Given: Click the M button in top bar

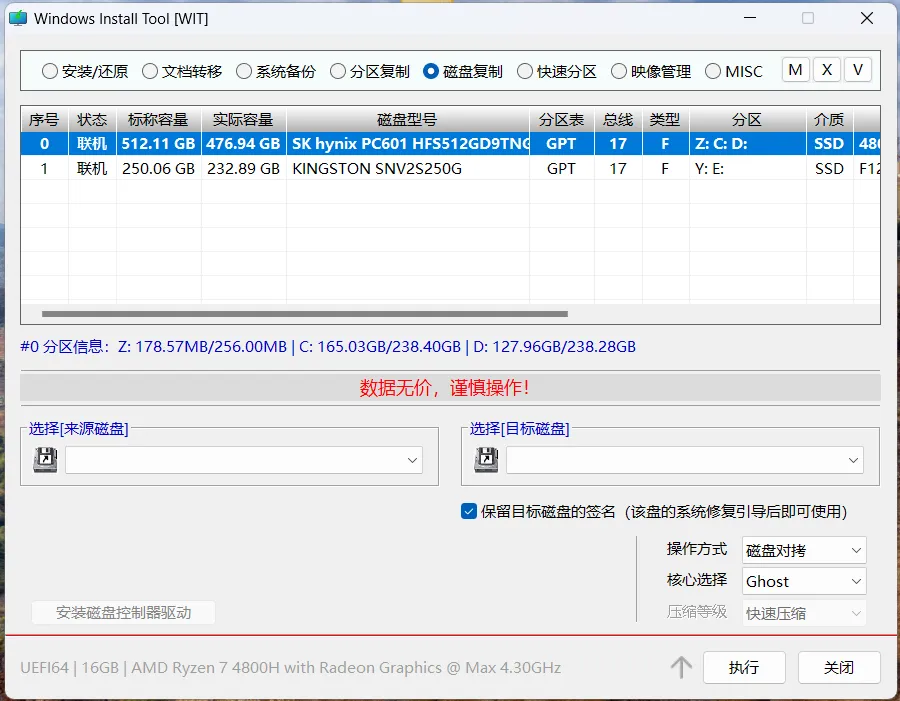Looking at the screenshot, I should 796,70.
